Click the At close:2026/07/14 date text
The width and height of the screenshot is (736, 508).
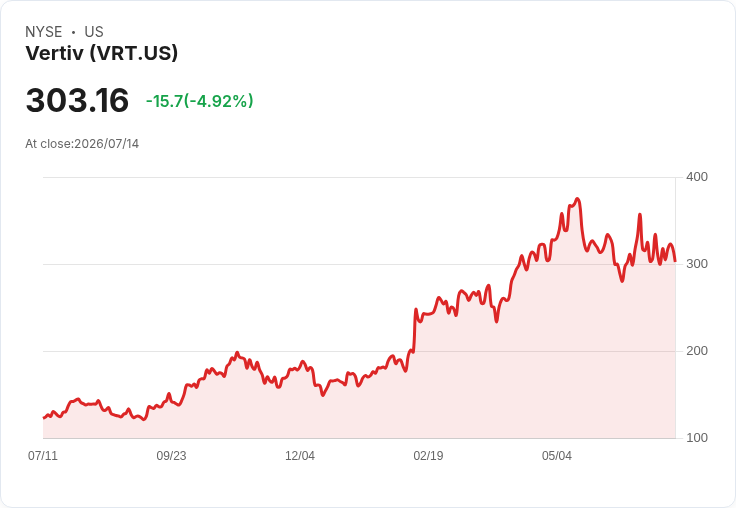tap(82, 144)
